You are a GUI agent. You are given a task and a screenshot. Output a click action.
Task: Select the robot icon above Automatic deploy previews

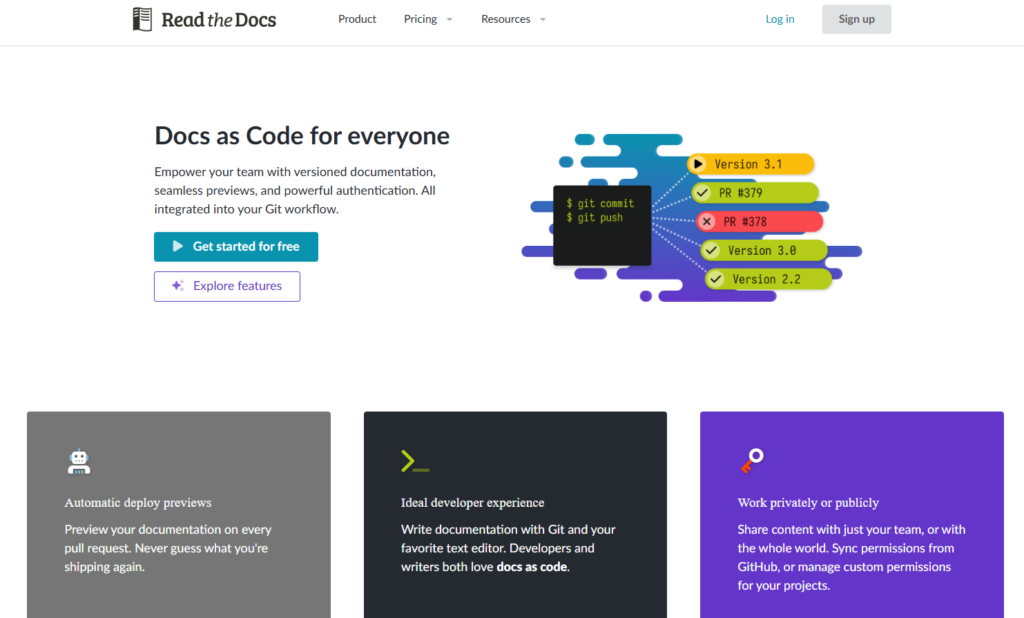pos(79,462)
